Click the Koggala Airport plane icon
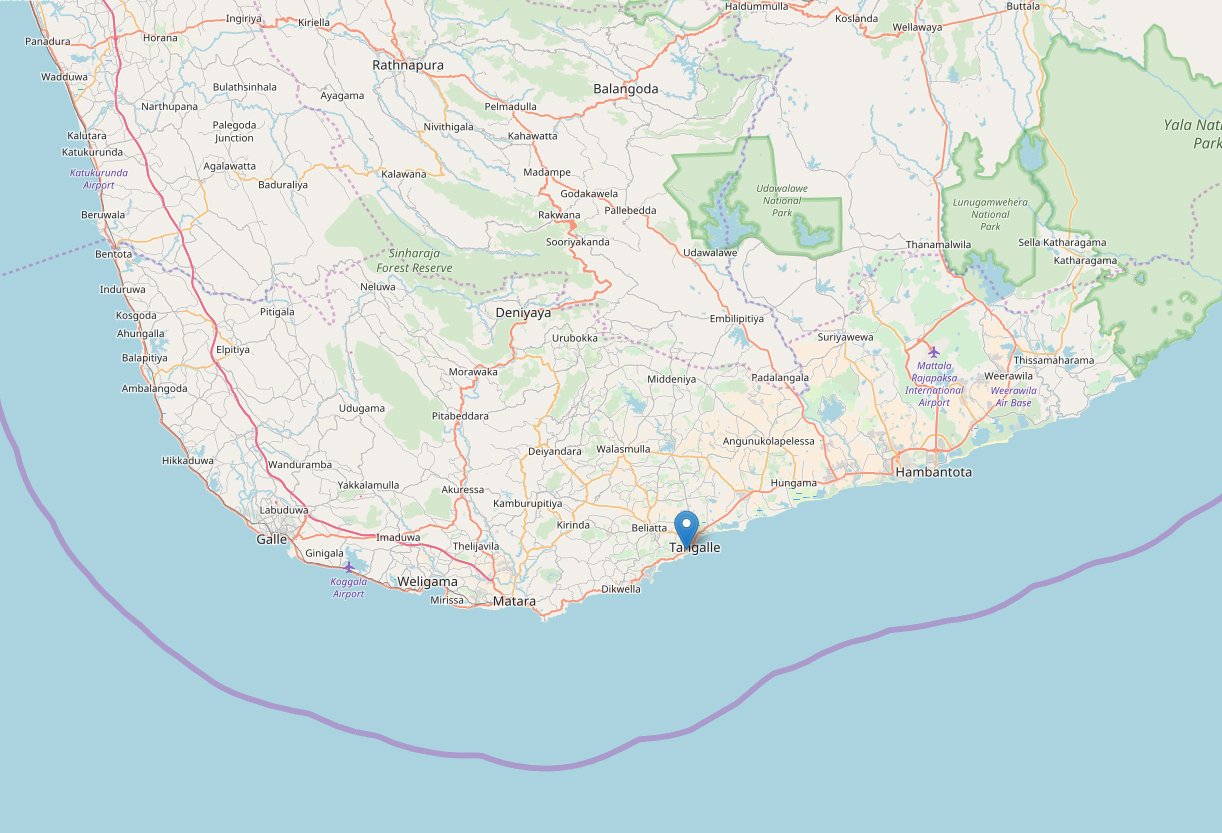 click(x=348, y=568)
